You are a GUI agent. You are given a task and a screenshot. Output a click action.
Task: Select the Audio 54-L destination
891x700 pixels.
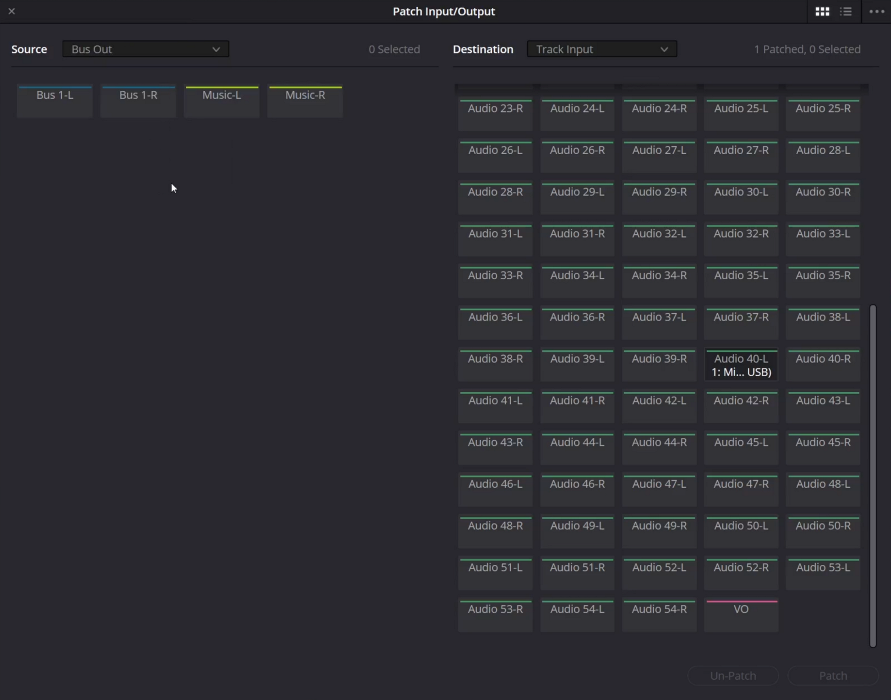pos(577,615)
